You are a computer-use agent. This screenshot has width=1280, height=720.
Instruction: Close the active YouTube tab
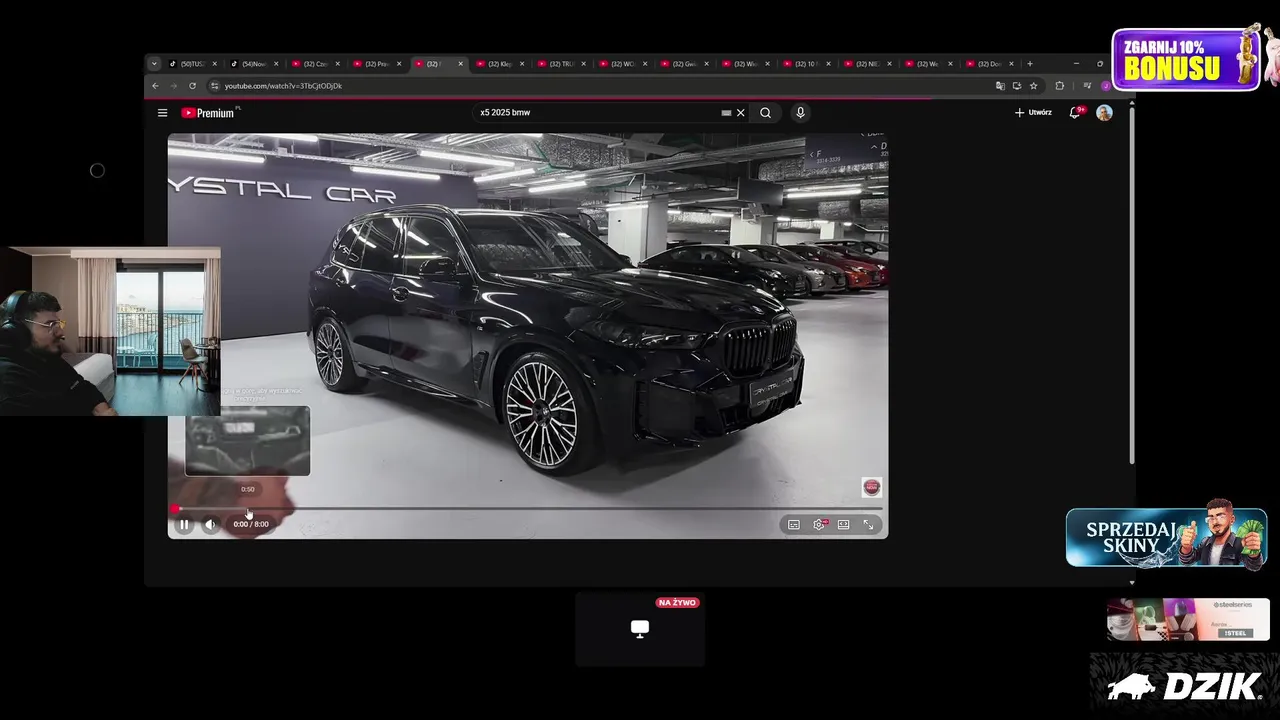(461, 64)
